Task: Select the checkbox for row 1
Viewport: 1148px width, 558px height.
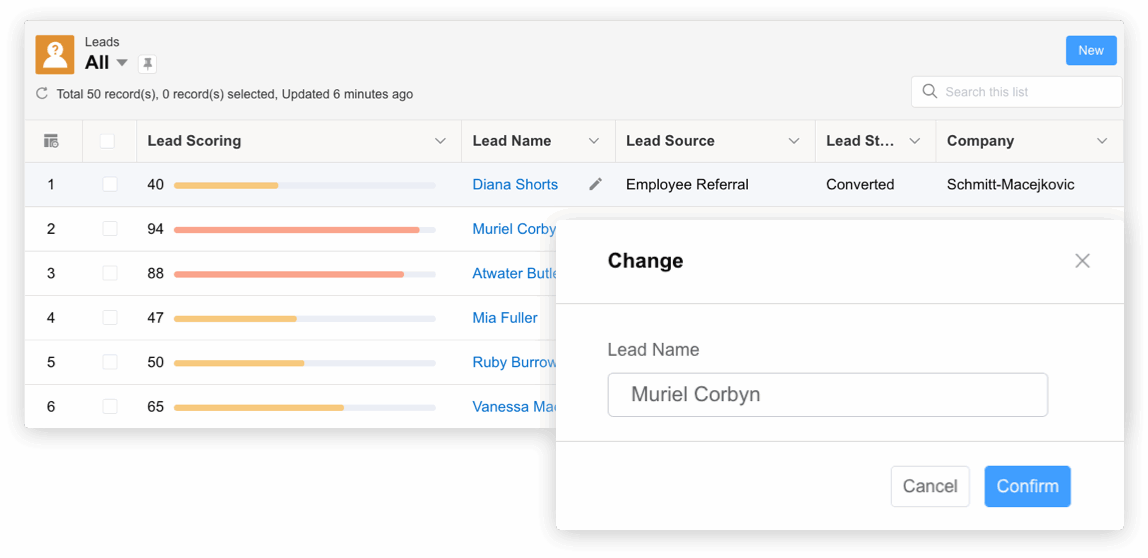Action: pos(110,185)
